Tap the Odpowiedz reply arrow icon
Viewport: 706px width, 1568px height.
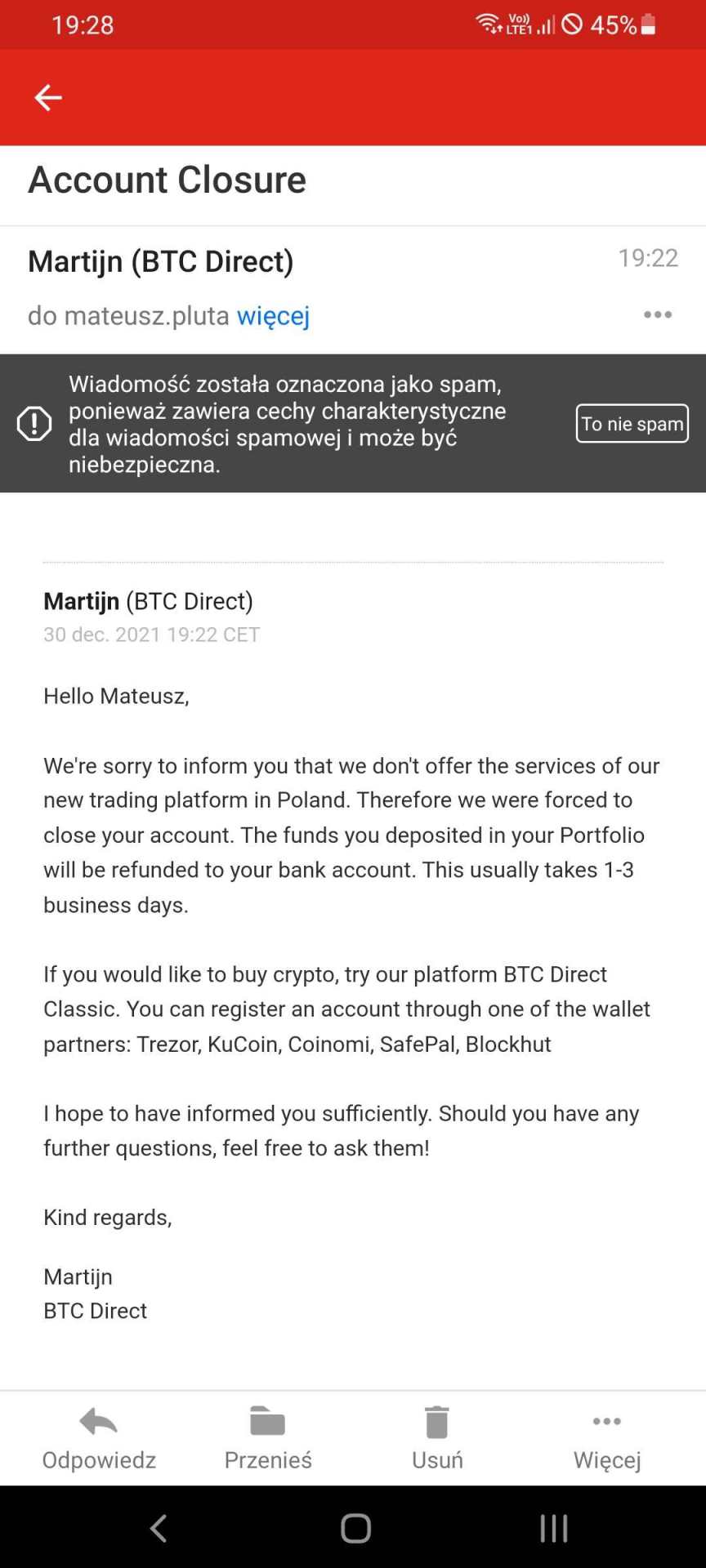pos(99,1422)
